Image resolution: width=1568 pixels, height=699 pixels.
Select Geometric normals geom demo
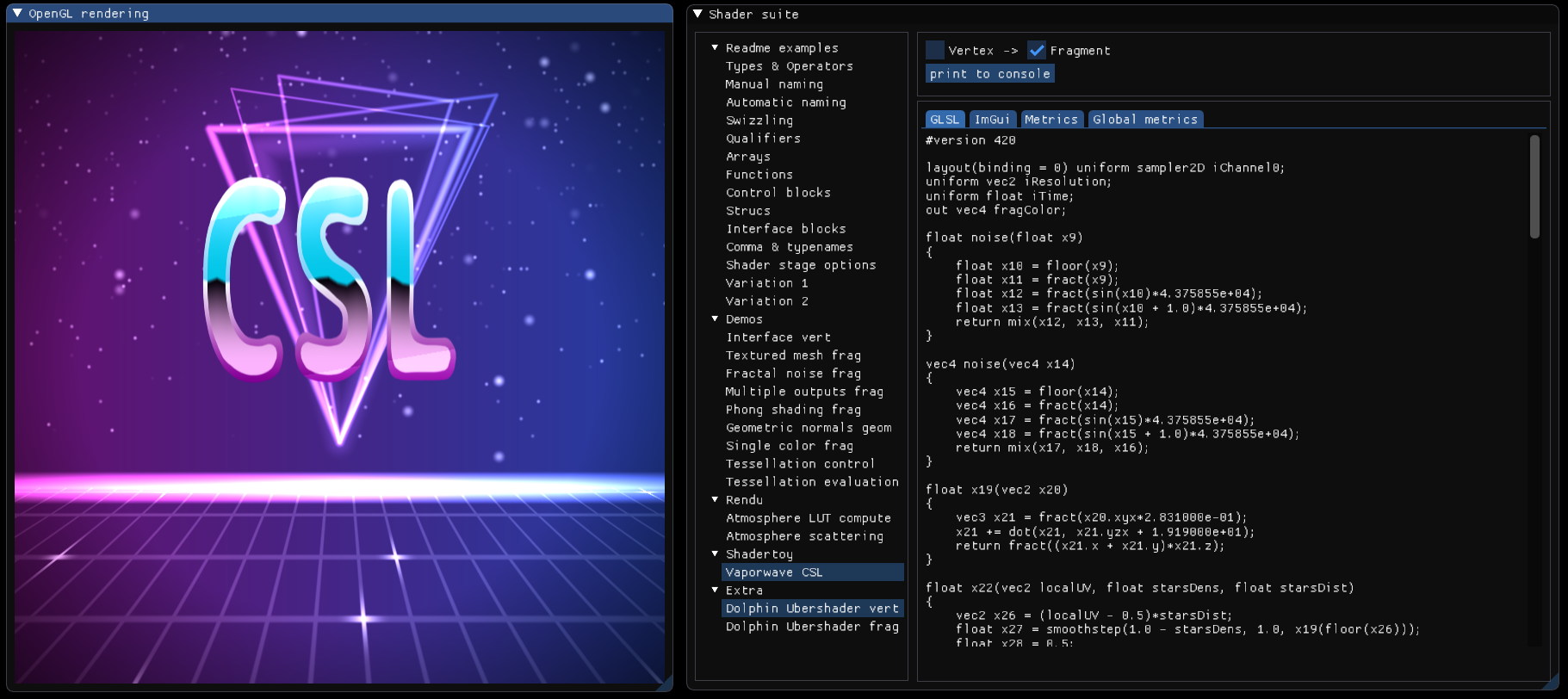pyautogui.click(x=809, y=428)
